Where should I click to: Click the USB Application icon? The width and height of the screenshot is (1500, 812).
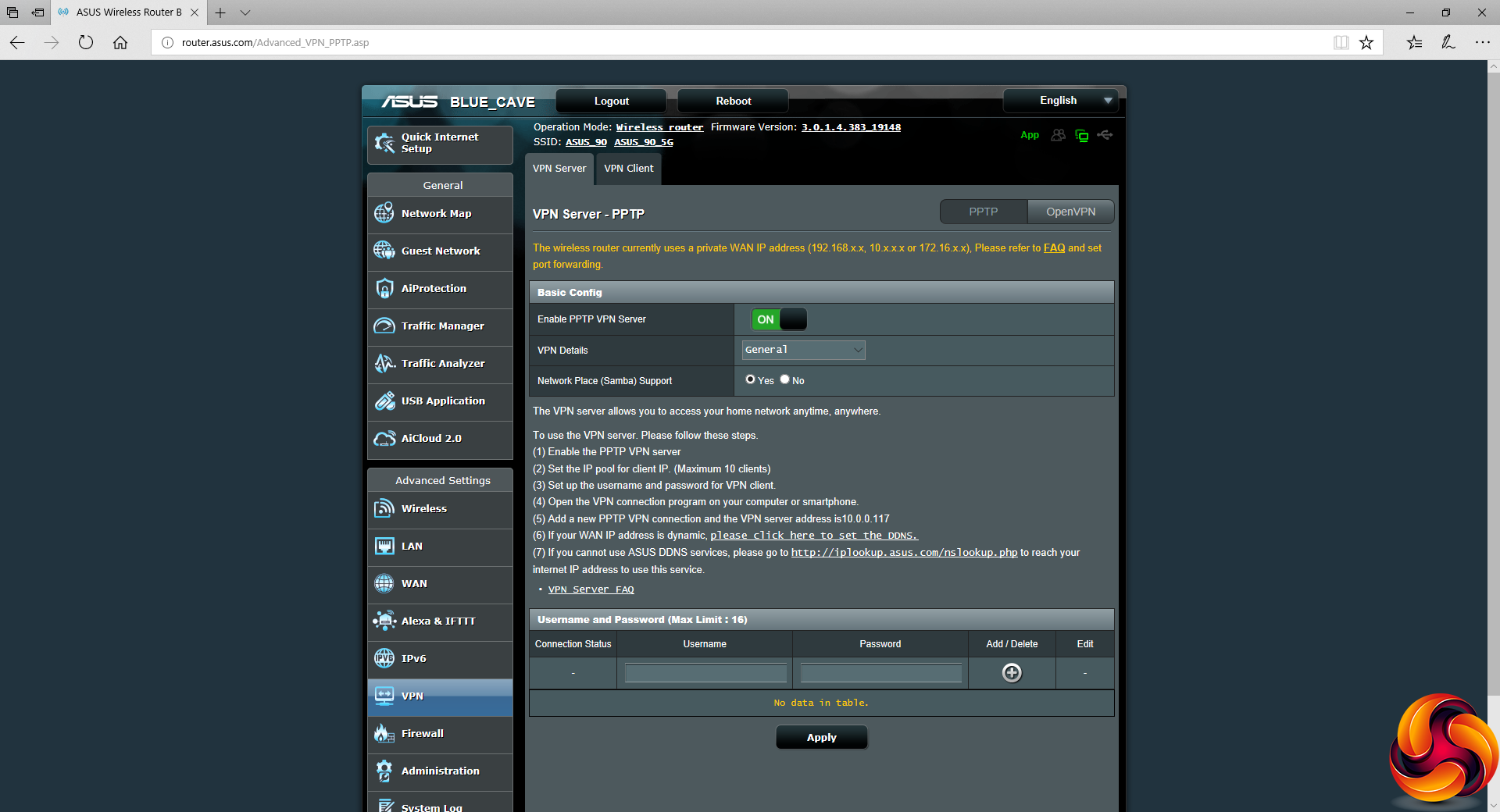tap(384, 401)
